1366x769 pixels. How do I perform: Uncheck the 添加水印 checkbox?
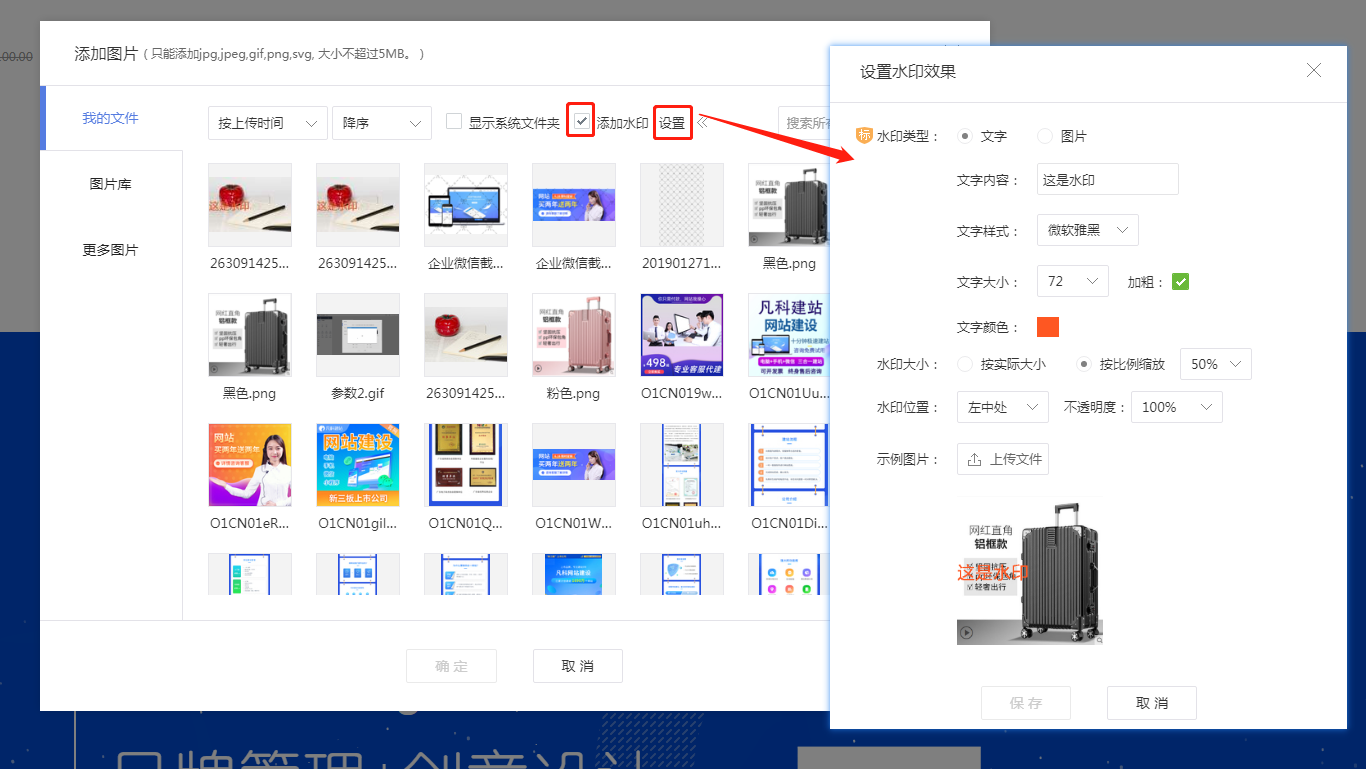pyautogui.click(x=581, y=121)
